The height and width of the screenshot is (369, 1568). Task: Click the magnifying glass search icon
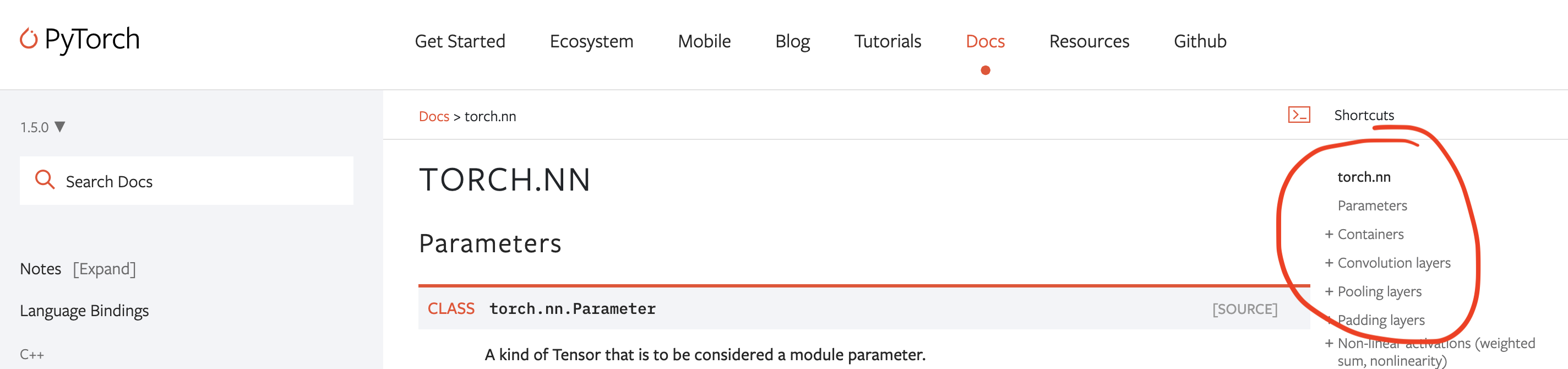pos(45,180)
